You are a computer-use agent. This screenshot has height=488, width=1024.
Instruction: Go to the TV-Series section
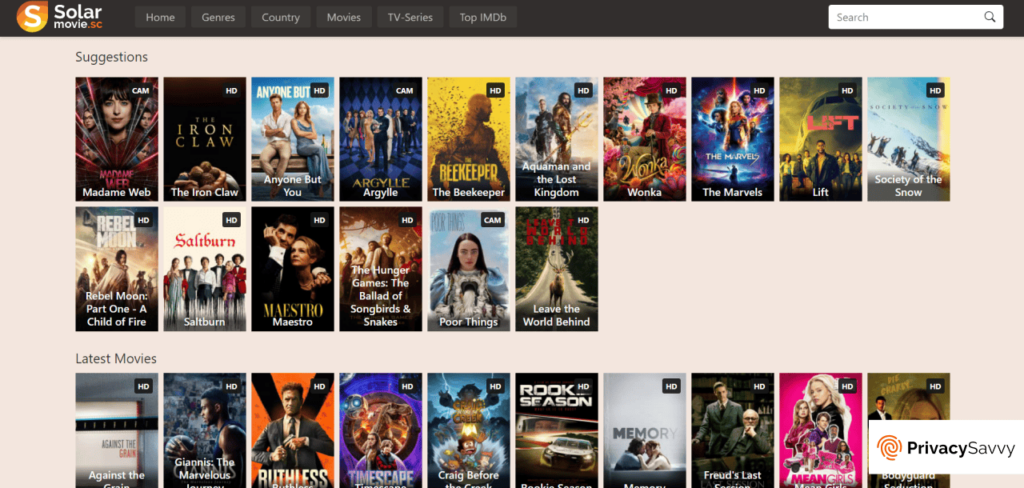pos(410,18)
